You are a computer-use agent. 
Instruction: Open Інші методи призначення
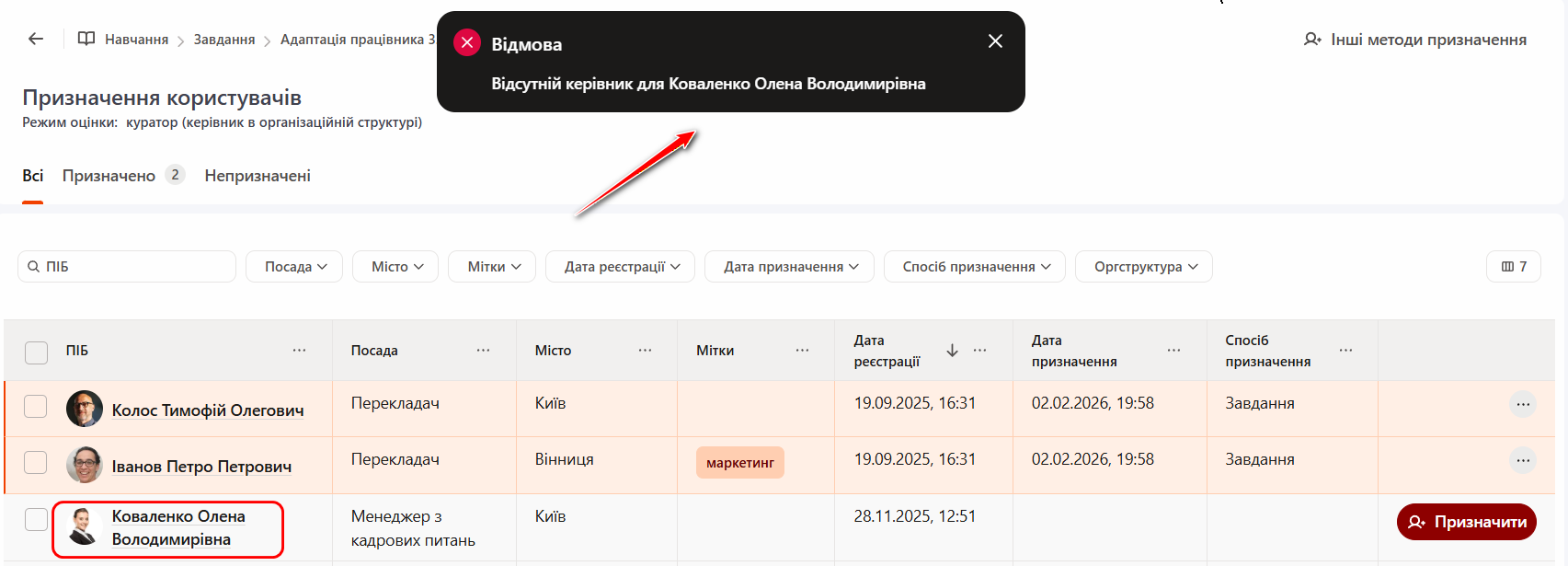point(1415,40)
